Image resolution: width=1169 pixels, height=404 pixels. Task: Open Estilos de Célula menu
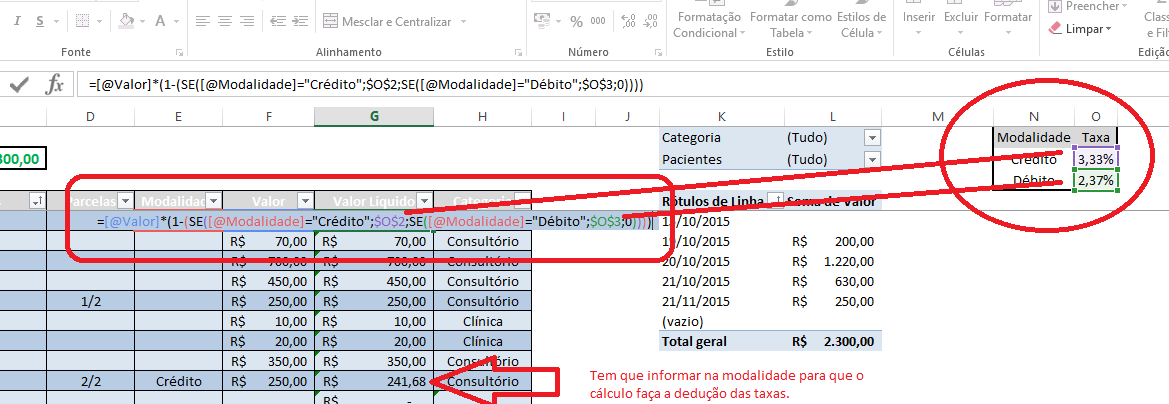coord(862,25)
